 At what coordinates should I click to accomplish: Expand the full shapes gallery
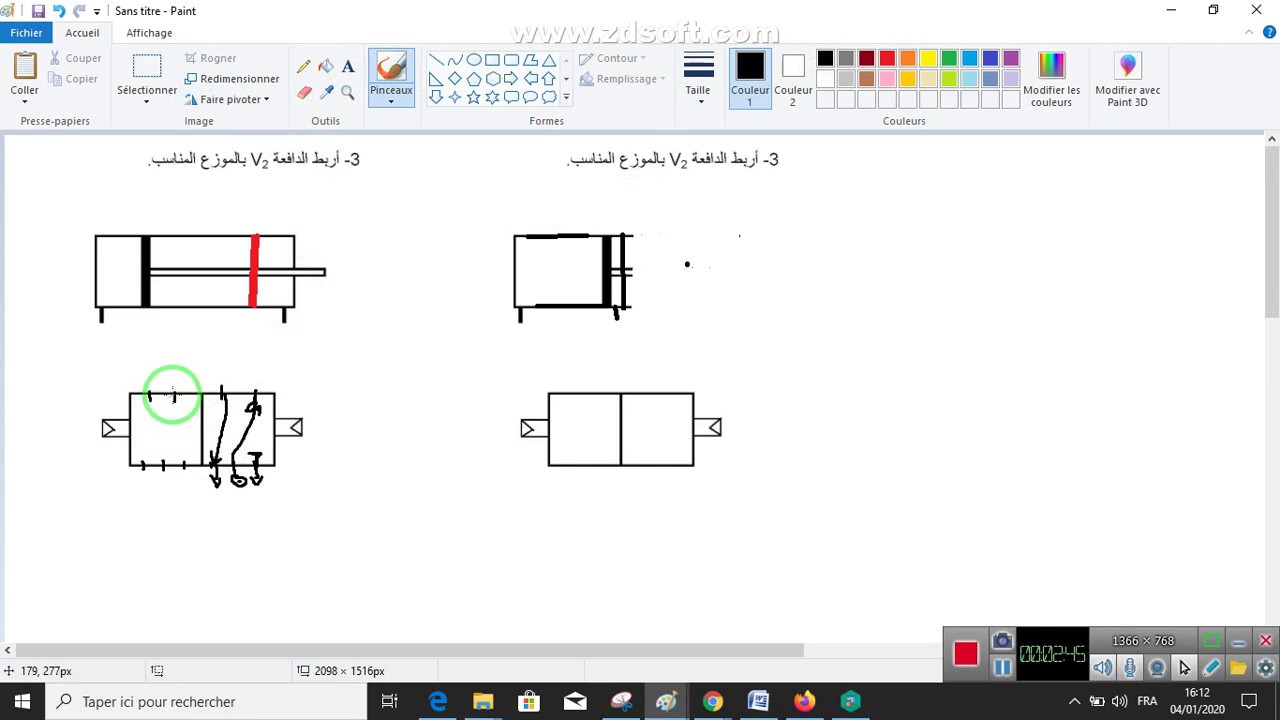coord(566,97)
